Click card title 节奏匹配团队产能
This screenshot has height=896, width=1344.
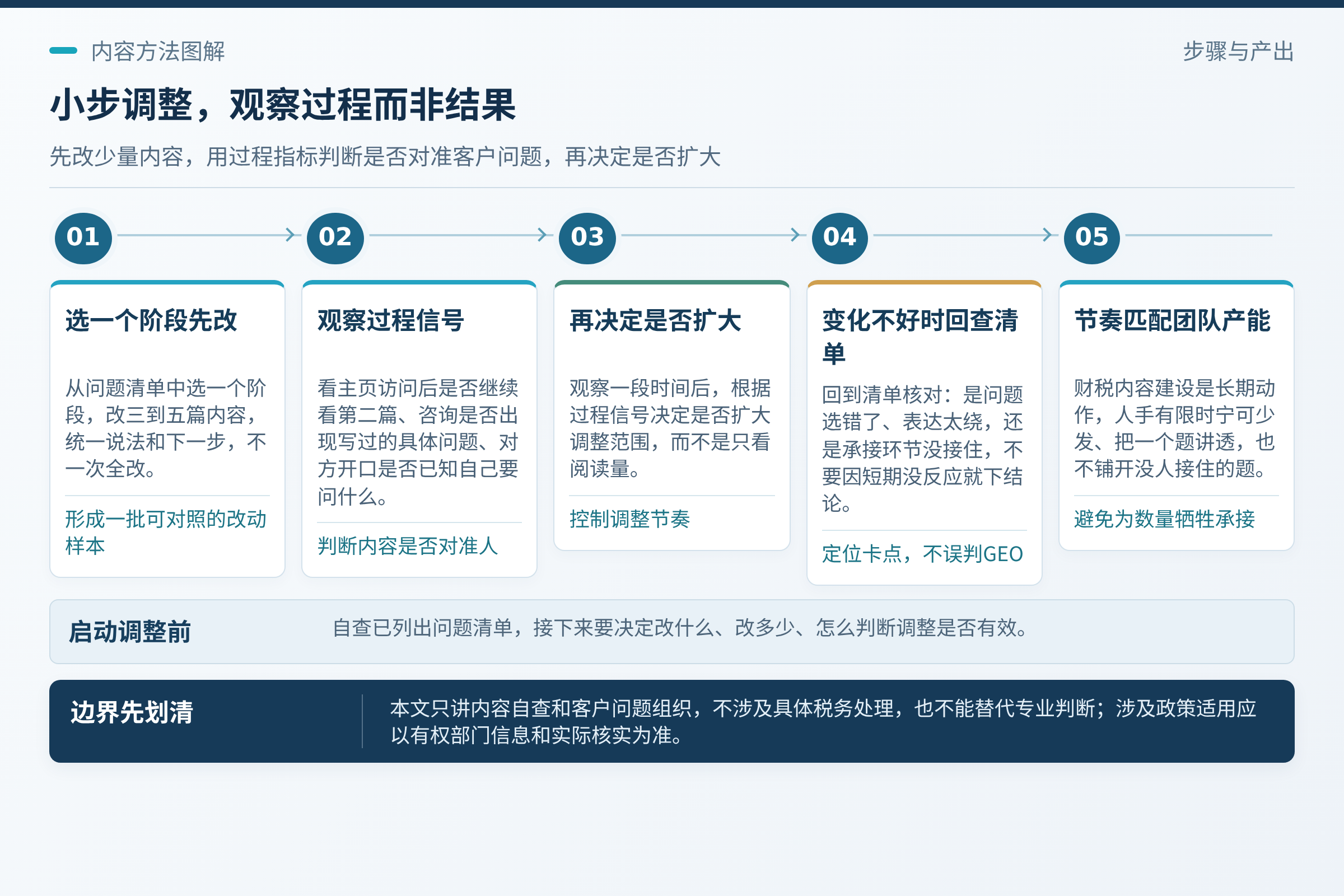point(1173,320)
